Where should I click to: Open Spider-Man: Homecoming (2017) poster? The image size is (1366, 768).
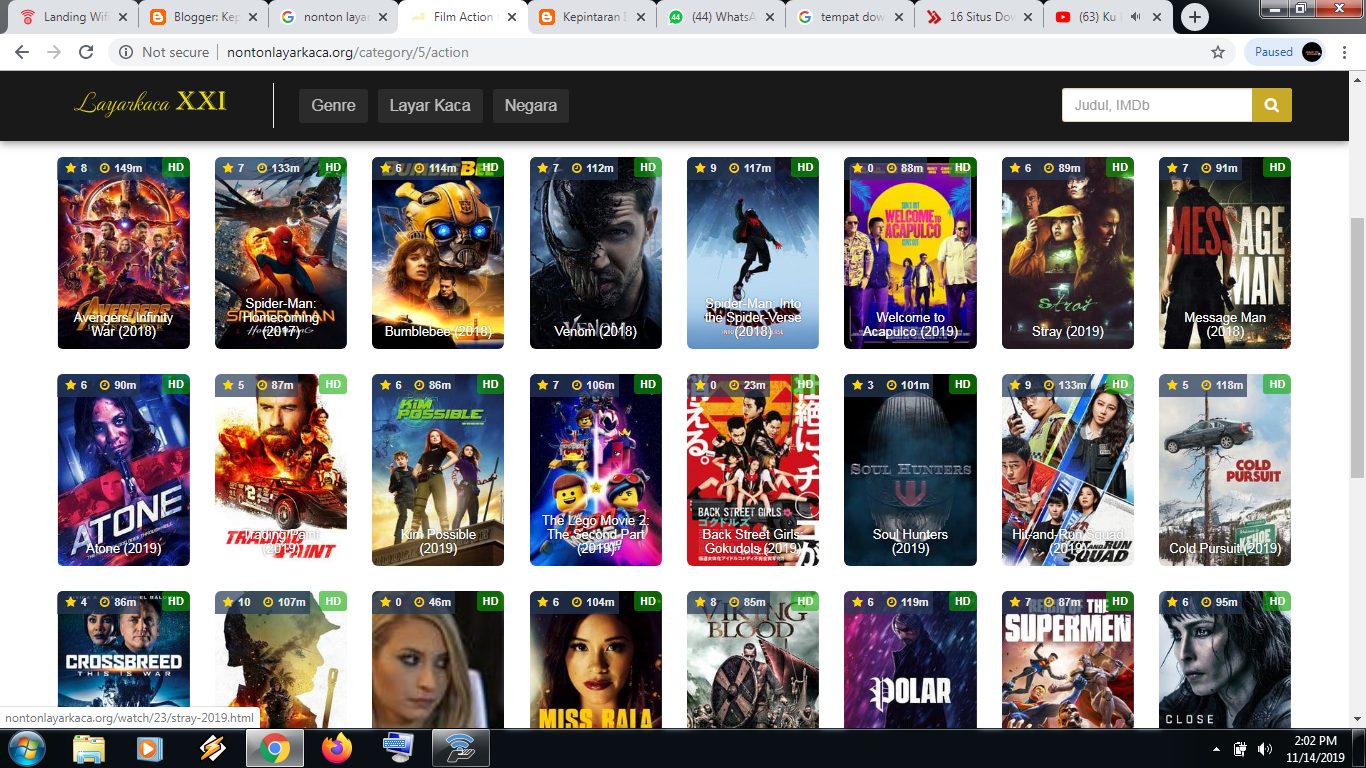coord(281,253)
